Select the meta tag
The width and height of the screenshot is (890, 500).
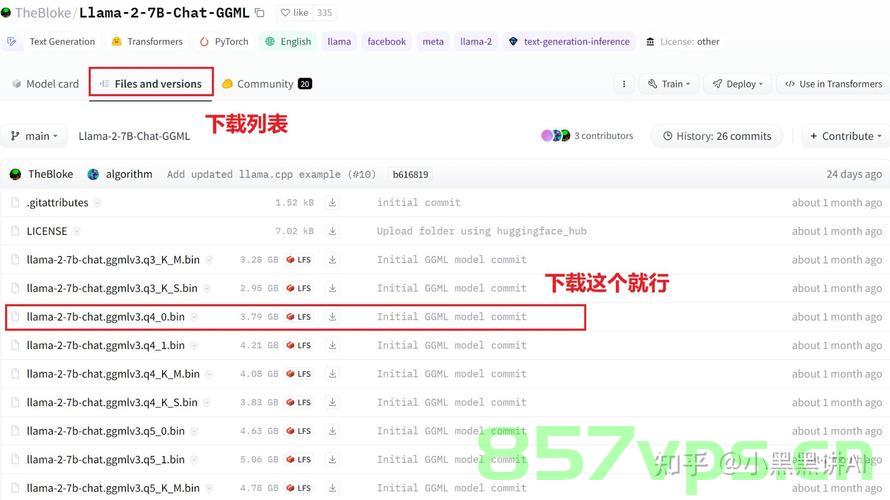point(433,41)
